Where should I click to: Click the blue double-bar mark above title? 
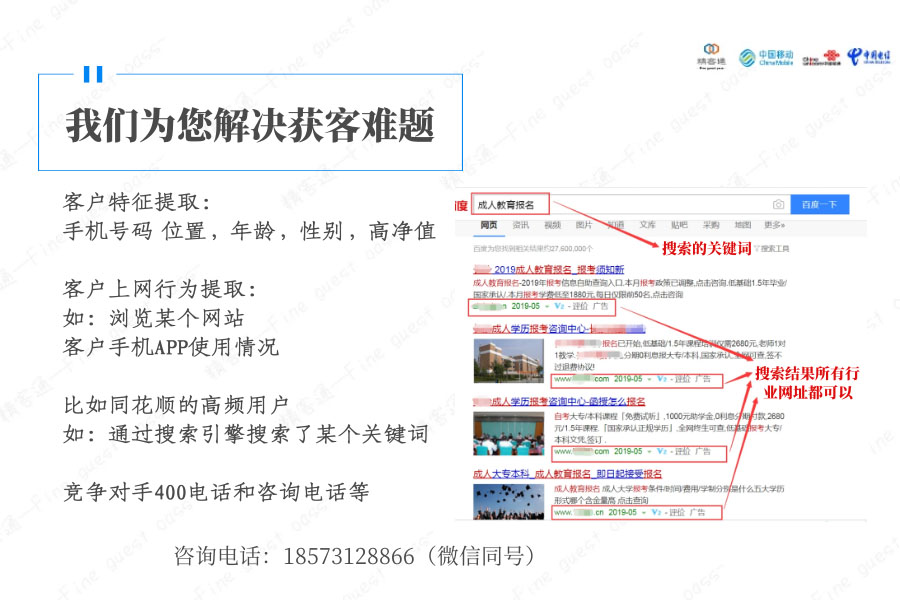tap(93, 73)
